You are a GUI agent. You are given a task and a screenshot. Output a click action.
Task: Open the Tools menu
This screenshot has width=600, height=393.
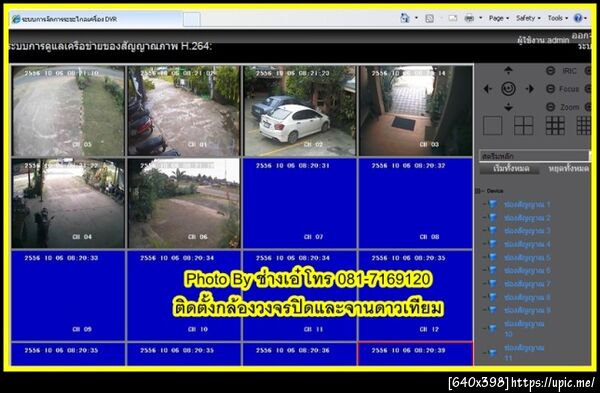pyautogui.click(x=558, y=18)
